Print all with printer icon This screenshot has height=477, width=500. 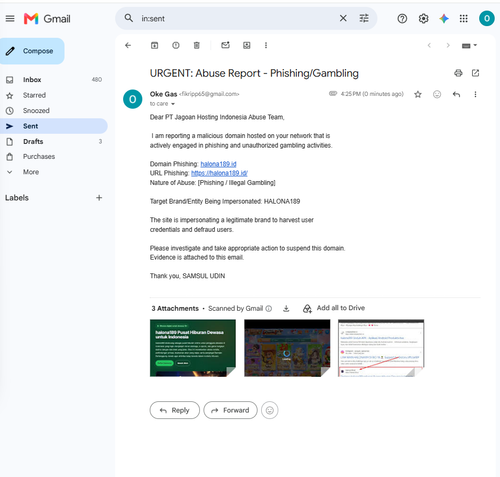[x=458, y=73]
